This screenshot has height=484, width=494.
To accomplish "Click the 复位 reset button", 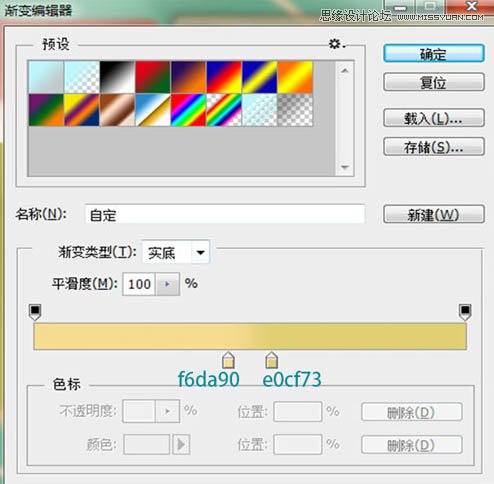I will [x=434, y=82].
